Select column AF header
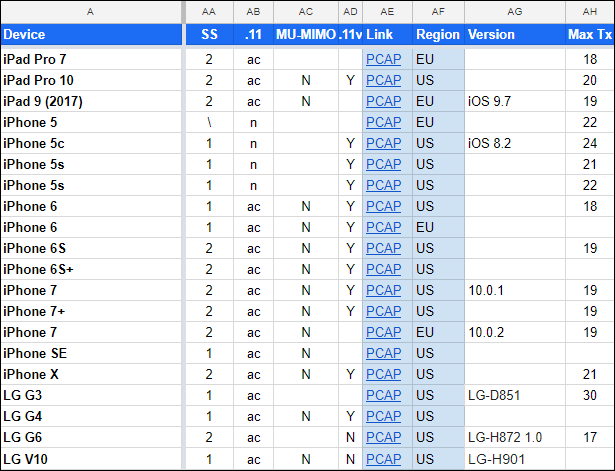The width and height of the screenshot is (615, 471). pos(439,12)
